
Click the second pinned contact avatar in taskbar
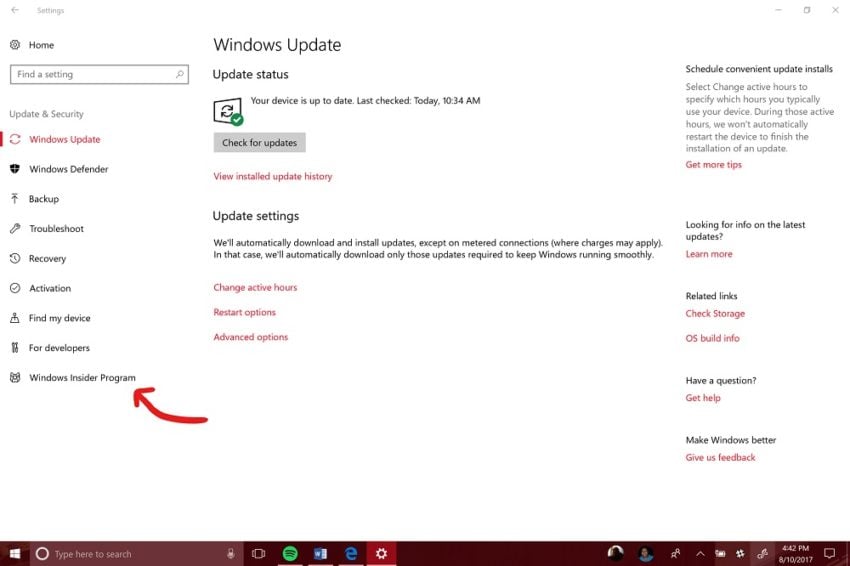click(x=645, y=554)
